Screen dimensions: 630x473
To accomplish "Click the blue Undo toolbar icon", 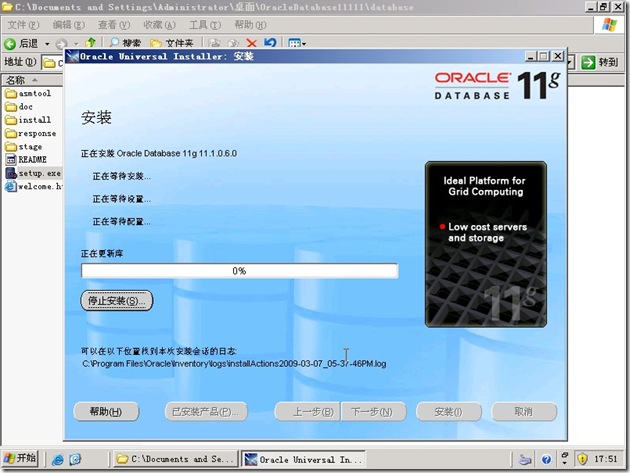I will click(x=270, y=43).
